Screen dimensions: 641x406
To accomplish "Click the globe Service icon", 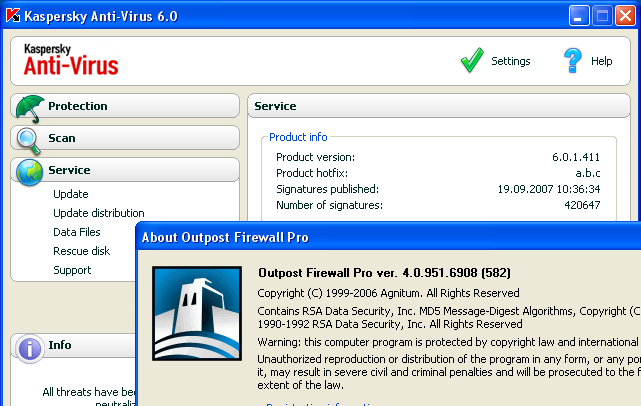I will coord(29,172).
